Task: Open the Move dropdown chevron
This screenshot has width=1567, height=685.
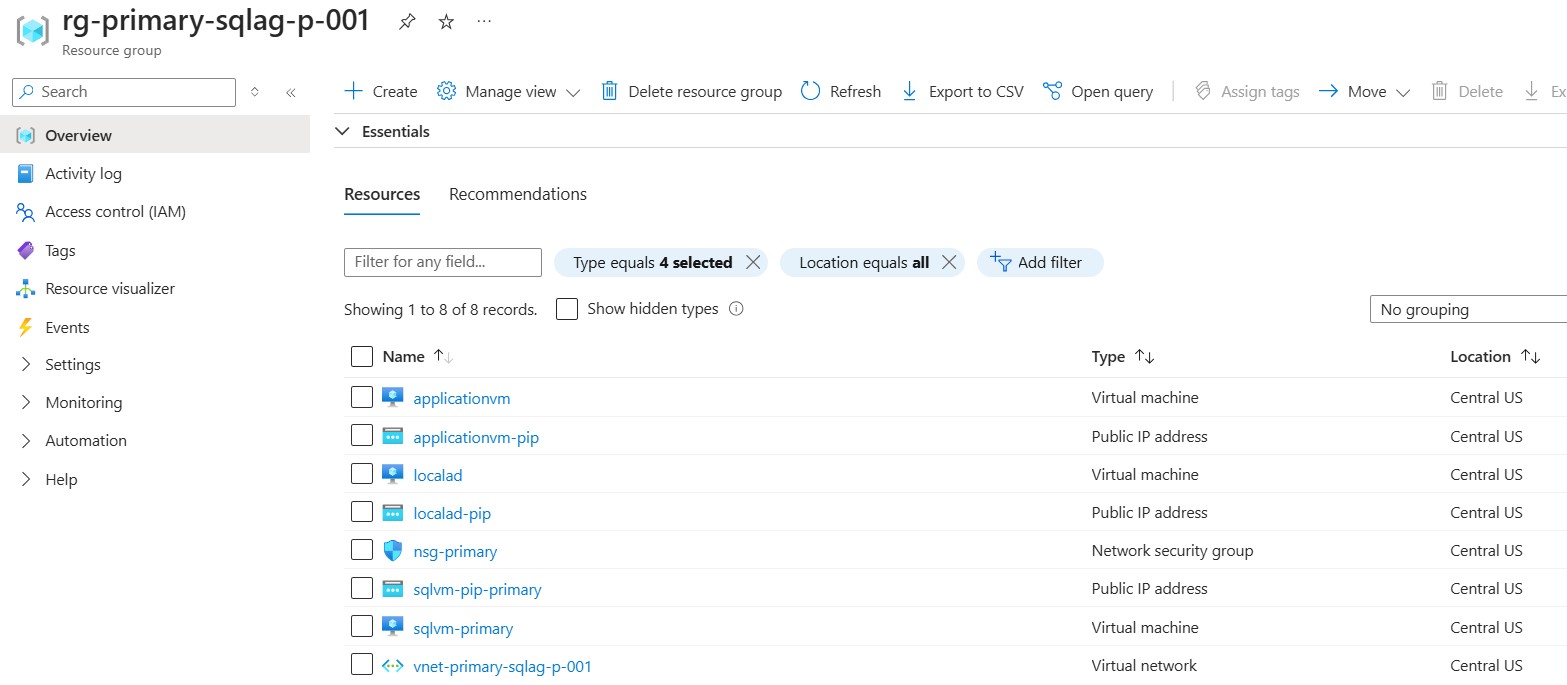Action: pyautogui.click(x=1403, y=92)
